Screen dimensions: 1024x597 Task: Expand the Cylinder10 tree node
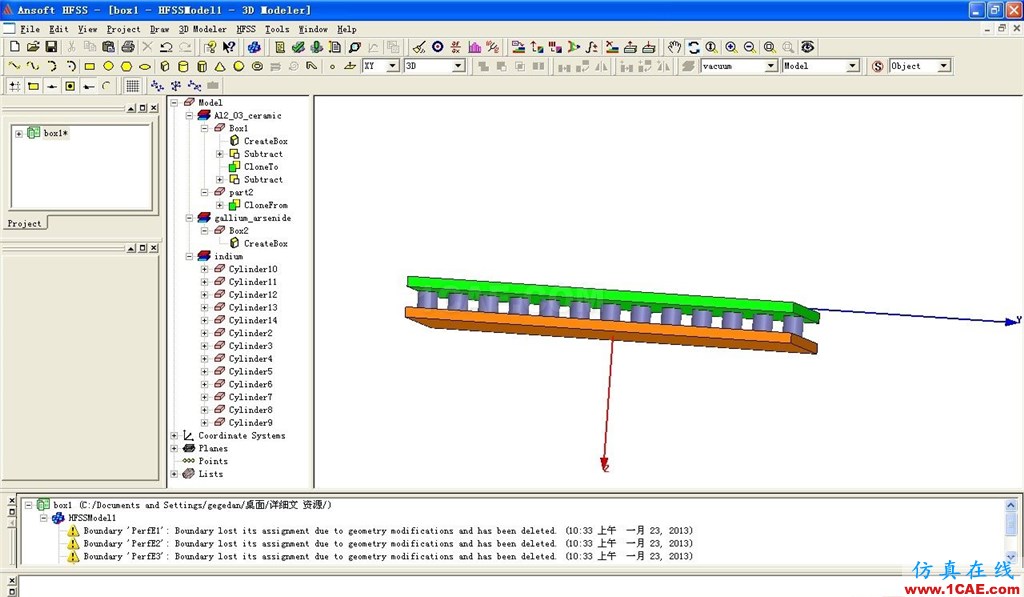coord(204,269)
